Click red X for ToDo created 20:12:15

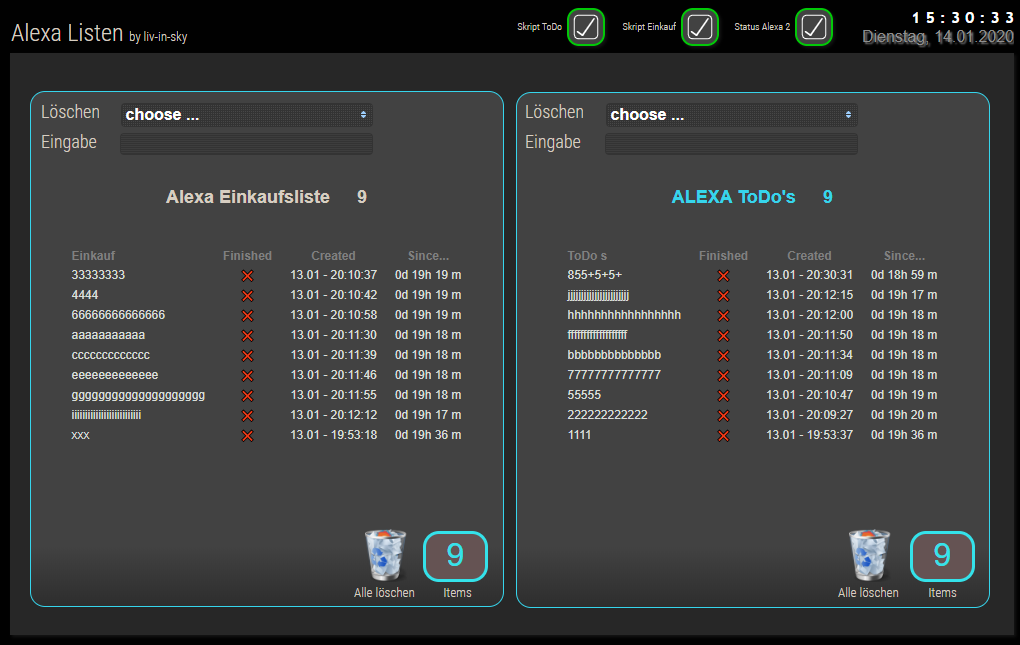click(x=723, y=296)
